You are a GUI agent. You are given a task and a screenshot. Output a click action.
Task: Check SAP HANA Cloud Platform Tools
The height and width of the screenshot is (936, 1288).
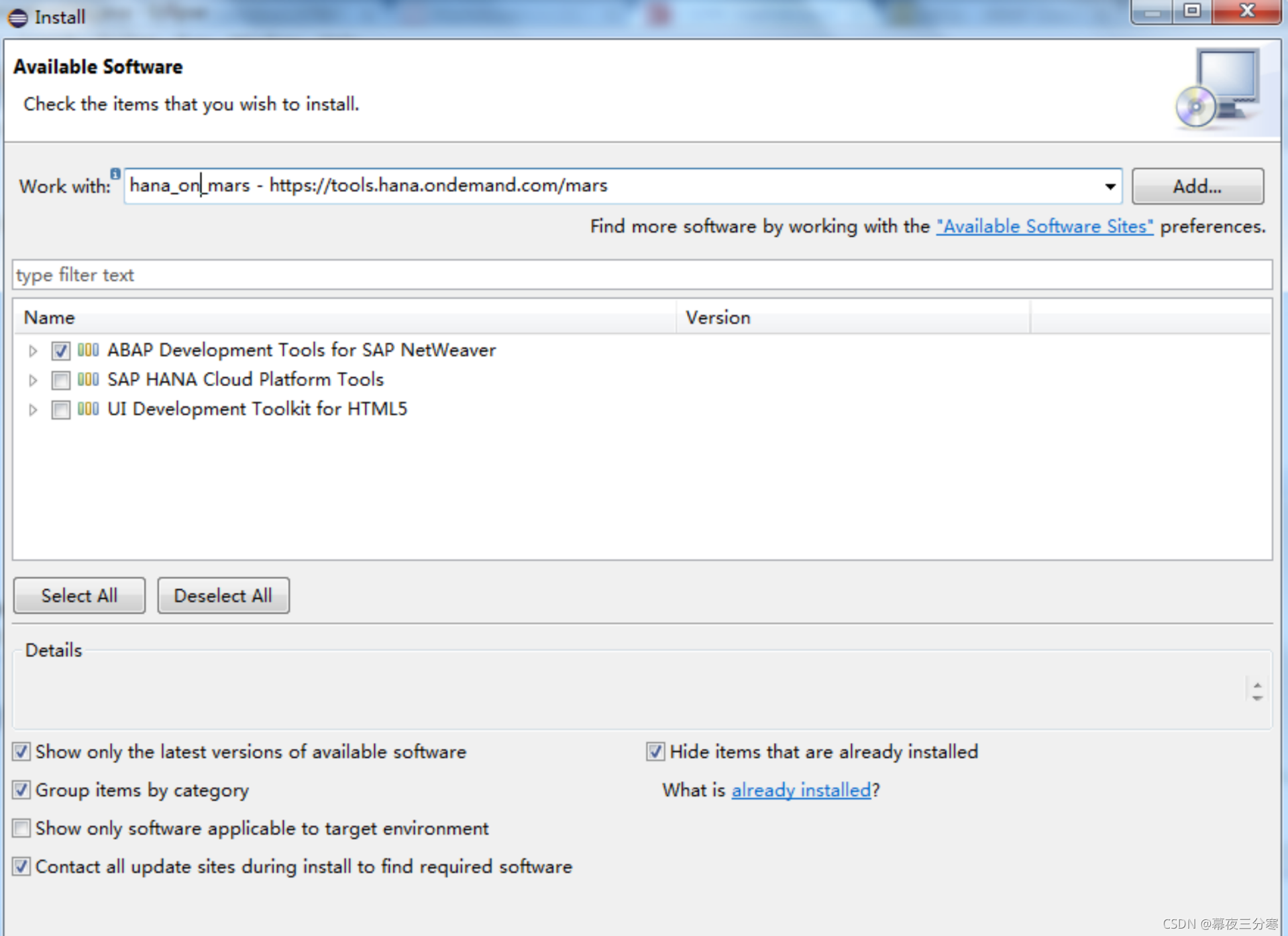(60, 379)
